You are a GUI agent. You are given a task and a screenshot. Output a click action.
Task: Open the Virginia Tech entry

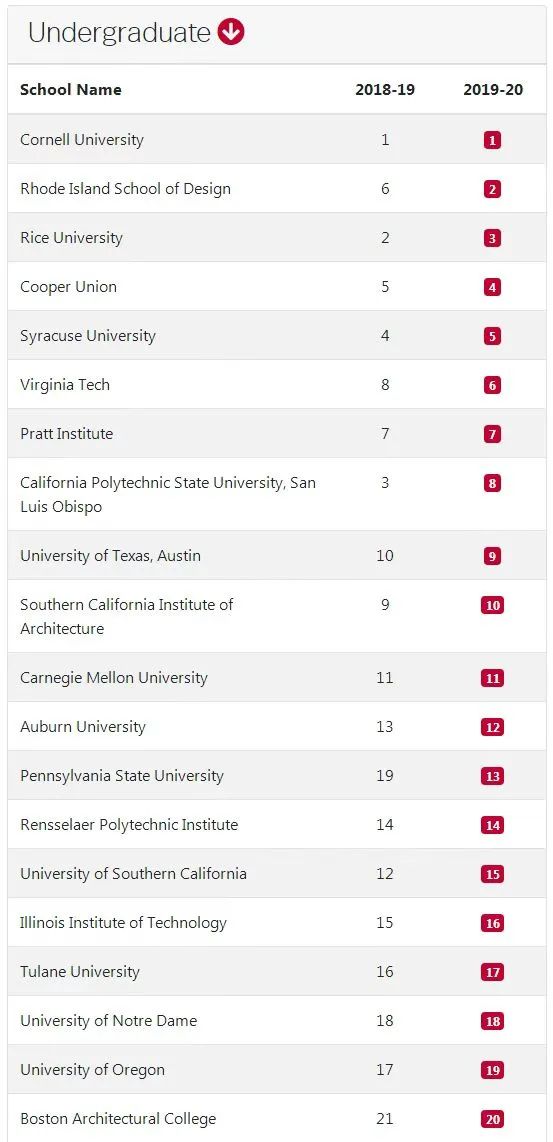tap(65, 385)
